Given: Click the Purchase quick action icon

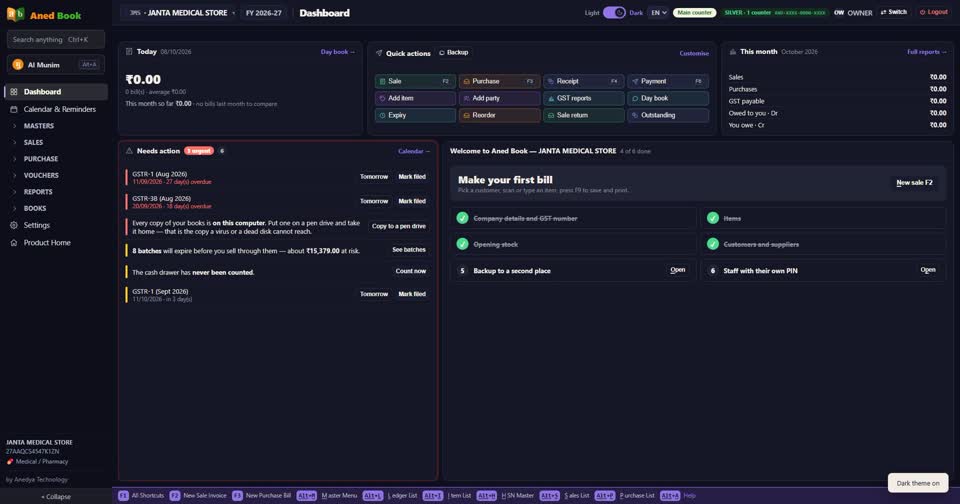Looking at the screenshot, I should [467, 81].
